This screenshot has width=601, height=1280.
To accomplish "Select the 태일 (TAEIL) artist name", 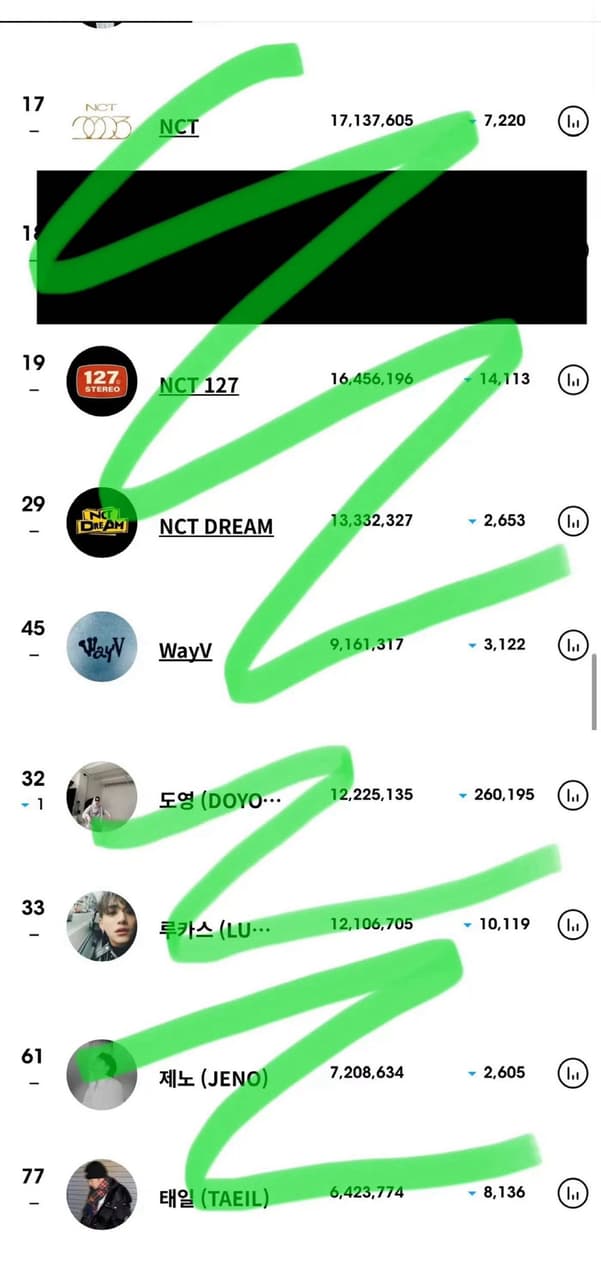I will [x=214, y=1198].
